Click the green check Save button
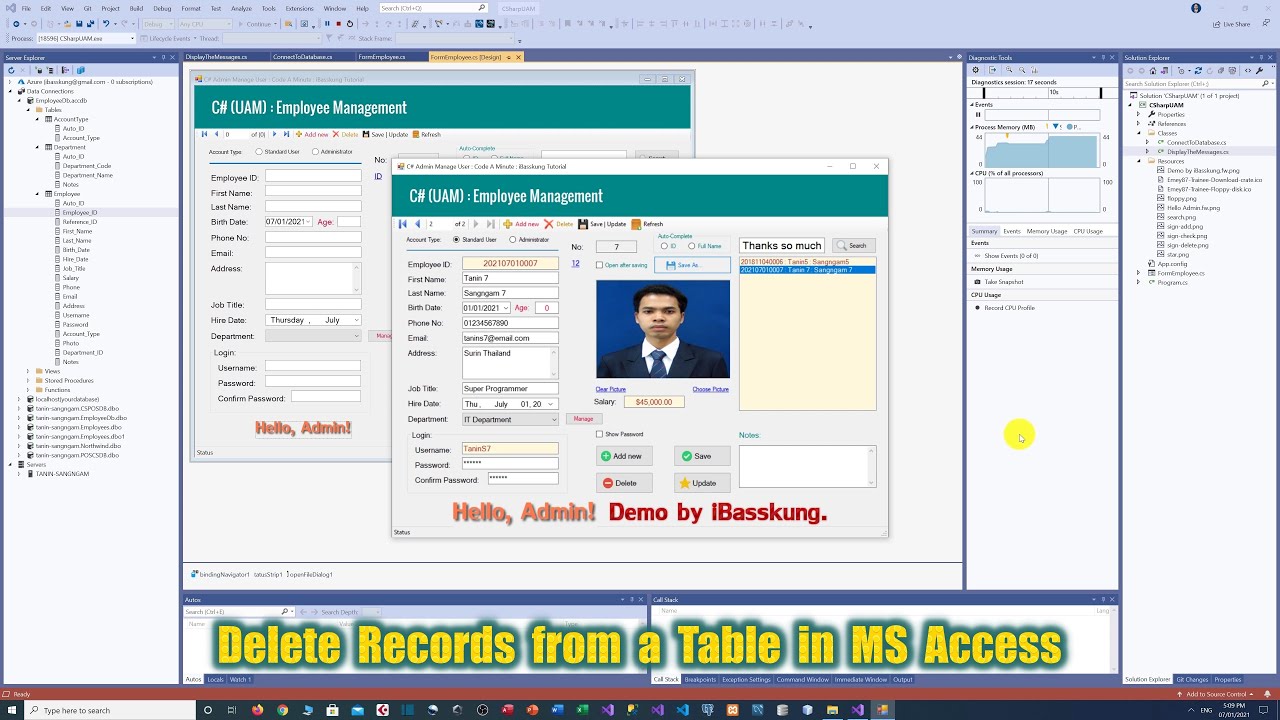The width and height of the screenshot is (1280, 720). [x=701, y=456]
